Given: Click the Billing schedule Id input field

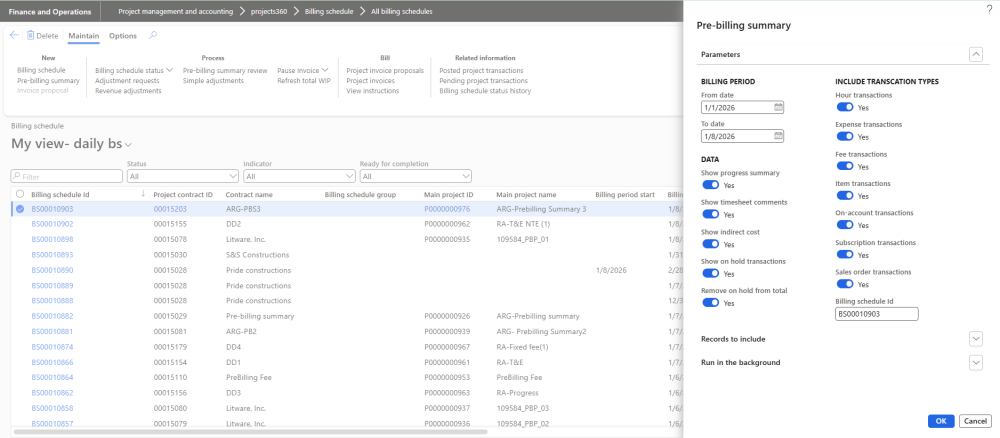Looking at the screenshot, I should (x=876, y=314).
